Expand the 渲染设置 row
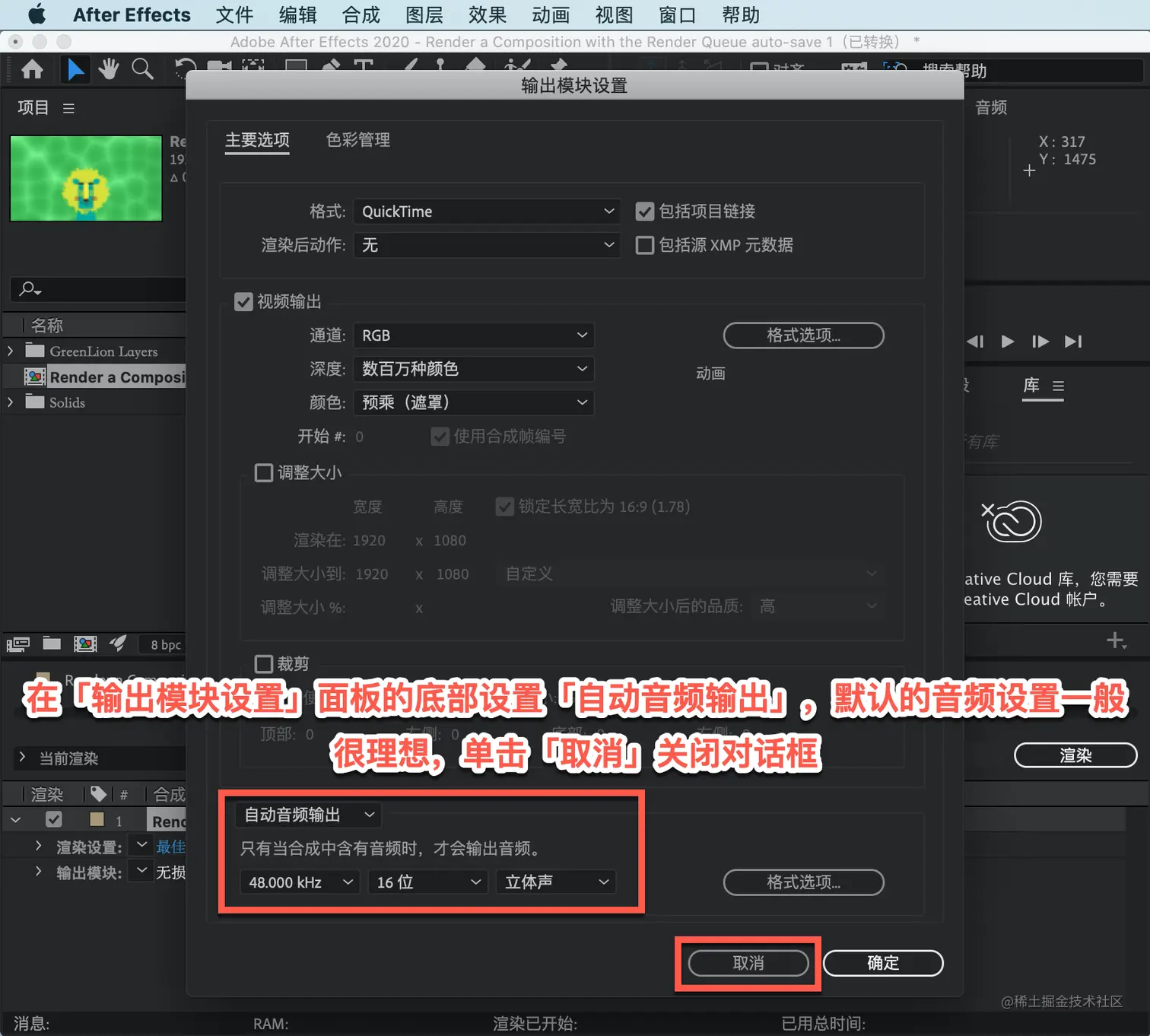This screenshot has width=1150, height=1036. pyautogui.click(x=38, y=846)
